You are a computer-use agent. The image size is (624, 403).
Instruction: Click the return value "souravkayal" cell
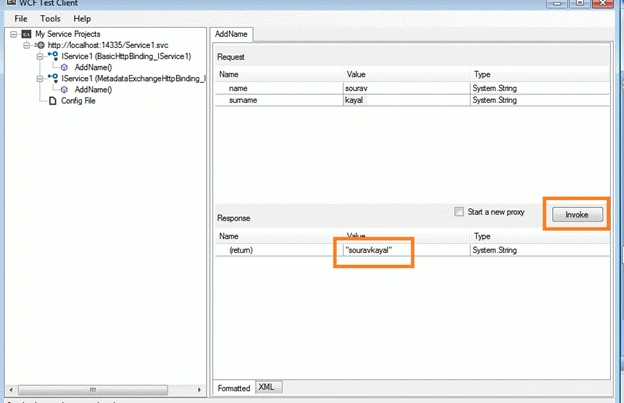coord(406,250)
